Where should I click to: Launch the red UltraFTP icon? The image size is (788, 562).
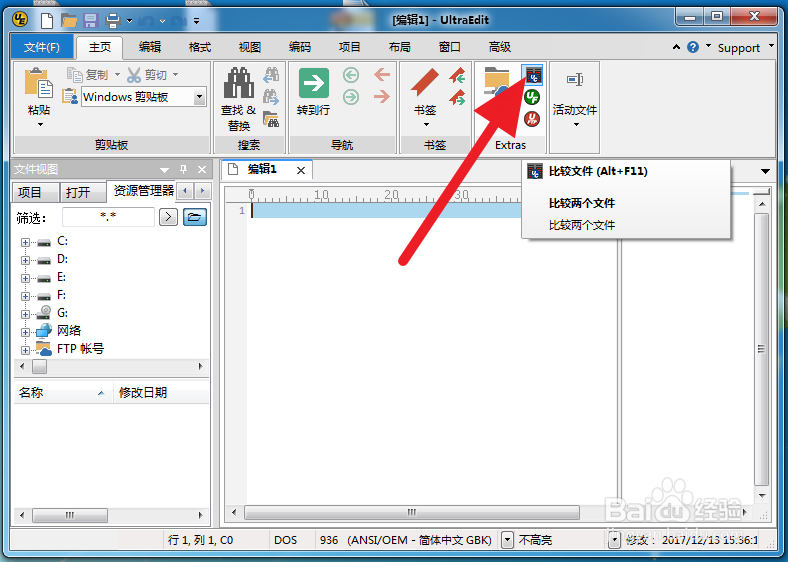click(x=532, y=119)
